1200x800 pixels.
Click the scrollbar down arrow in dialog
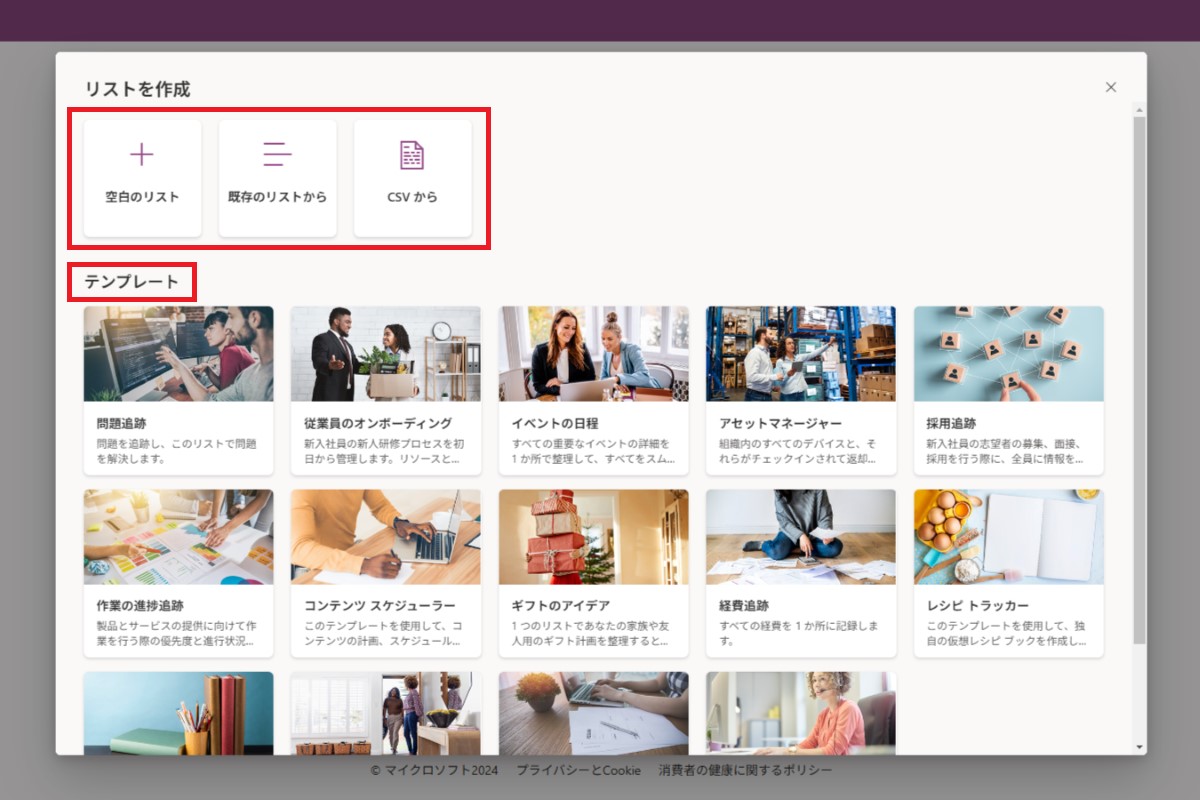[x=1139, y=747]
